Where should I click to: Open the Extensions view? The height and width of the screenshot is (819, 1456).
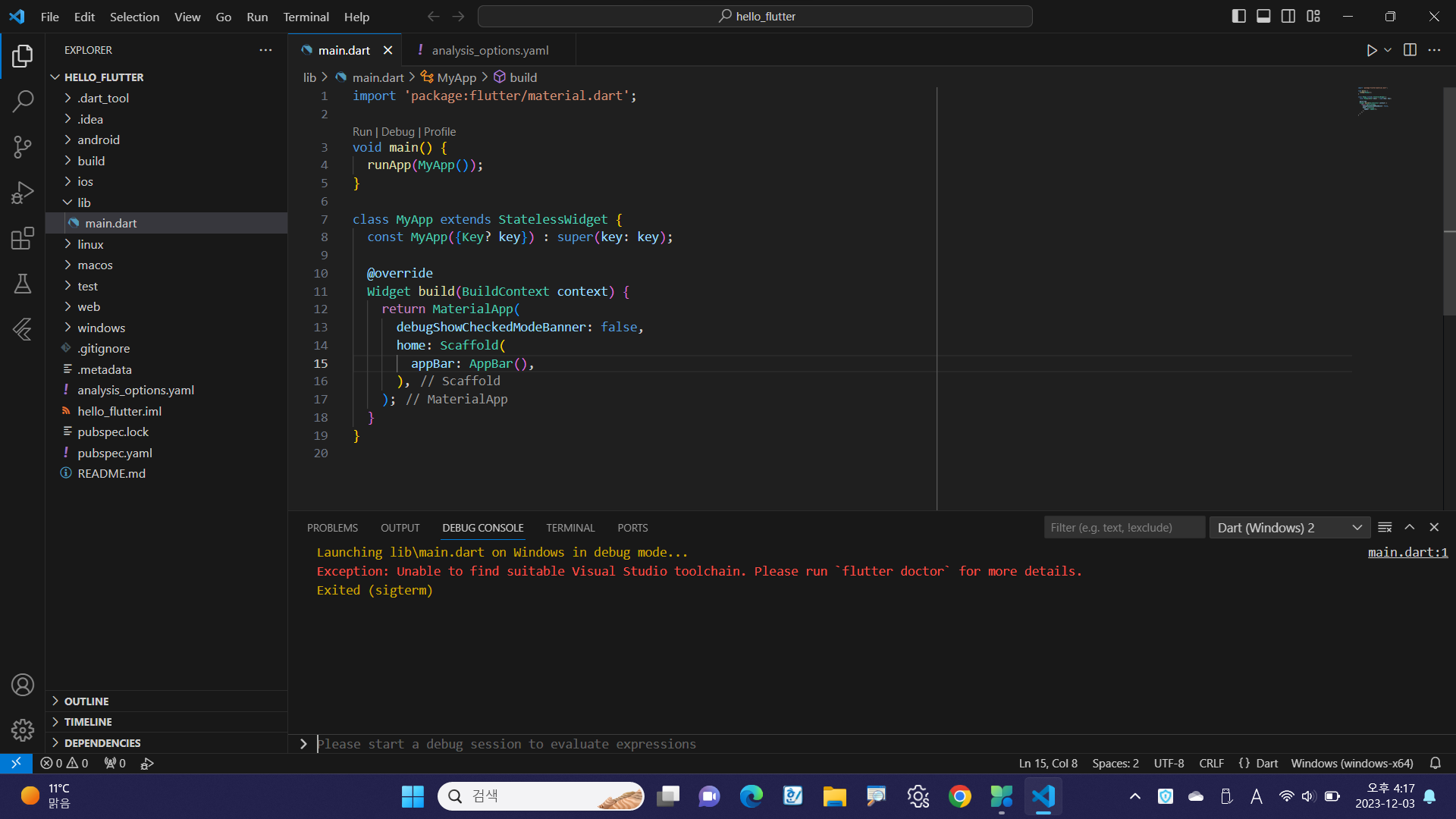23,238
